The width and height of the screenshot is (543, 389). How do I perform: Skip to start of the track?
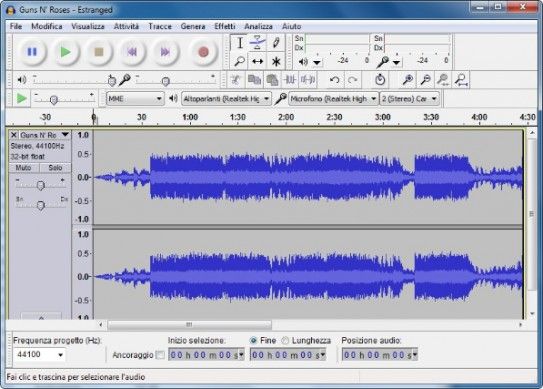[x=132, y=52]
